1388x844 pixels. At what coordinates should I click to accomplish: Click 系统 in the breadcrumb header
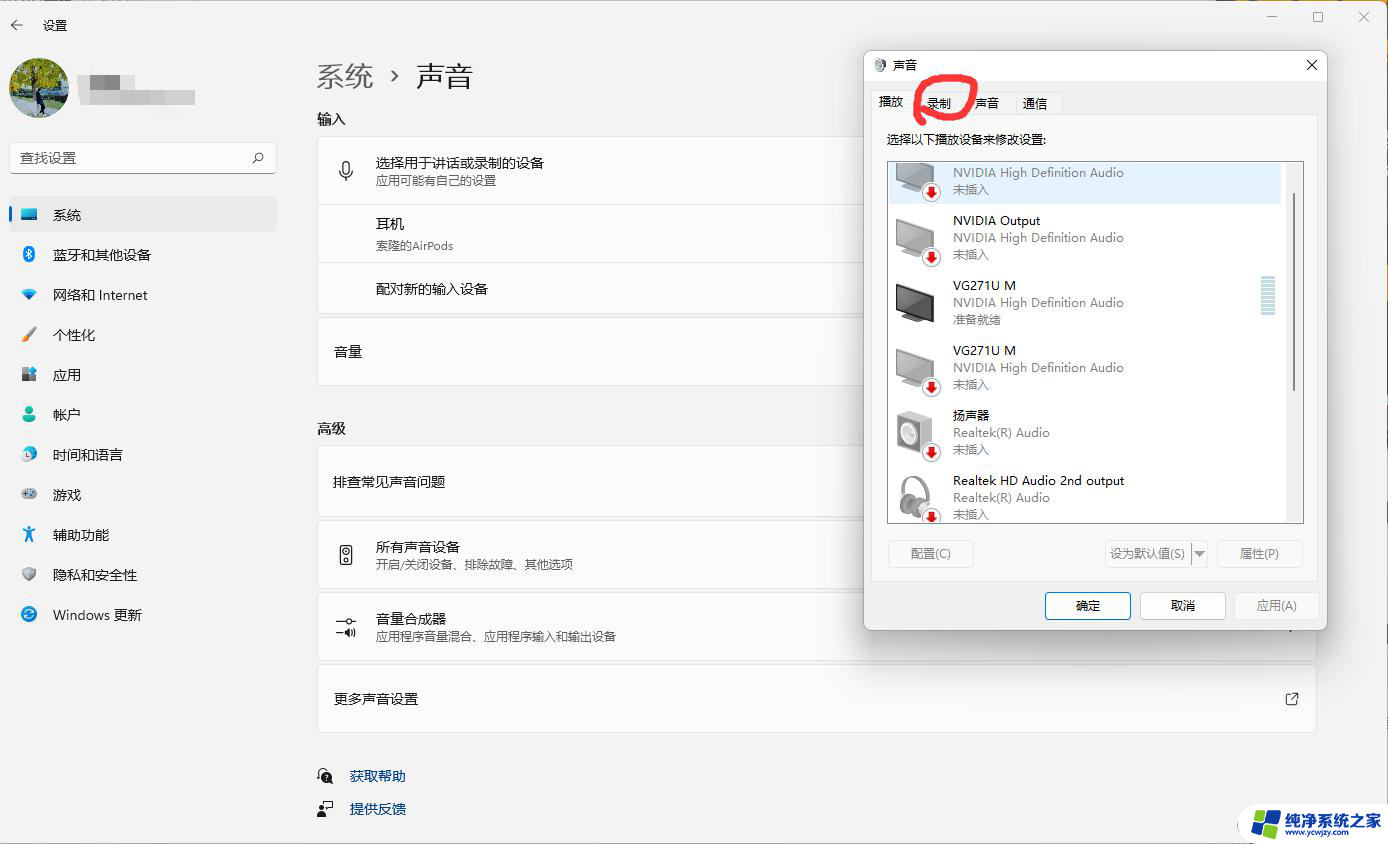(x=345, y=76)
